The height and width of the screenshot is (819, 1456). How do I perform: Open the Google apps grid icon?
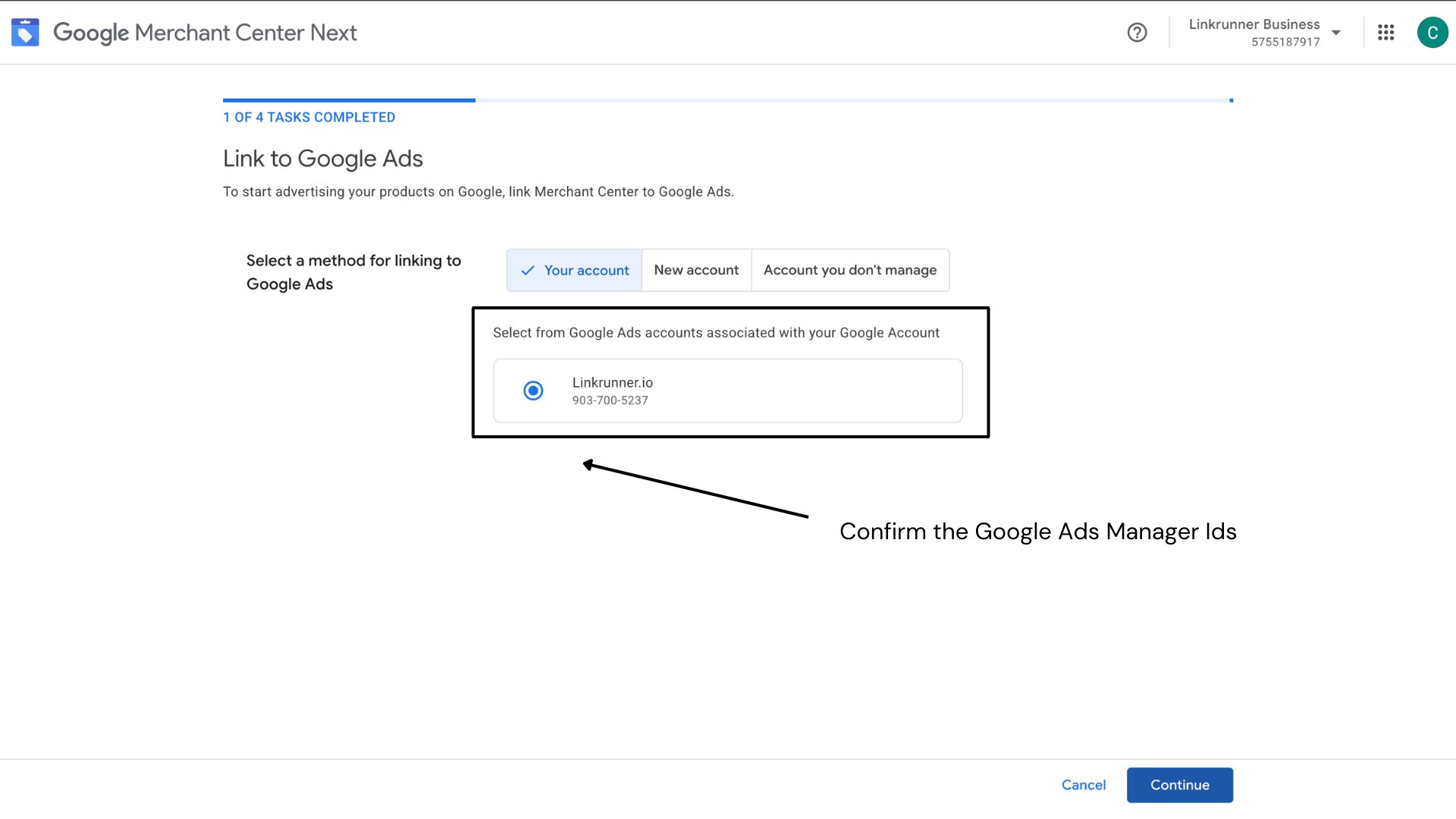1385,33
